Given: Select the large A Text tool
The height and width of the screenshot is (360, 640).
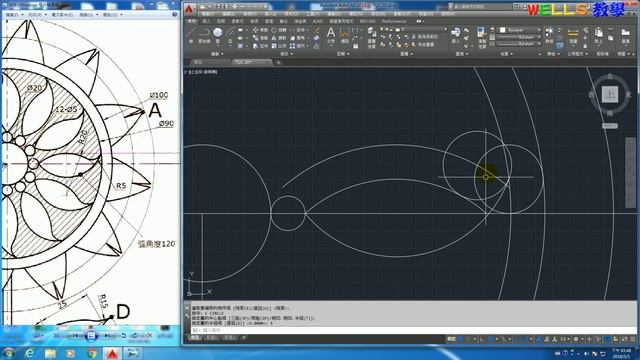Looking at the screenshot, I should [x=331, y=34].
